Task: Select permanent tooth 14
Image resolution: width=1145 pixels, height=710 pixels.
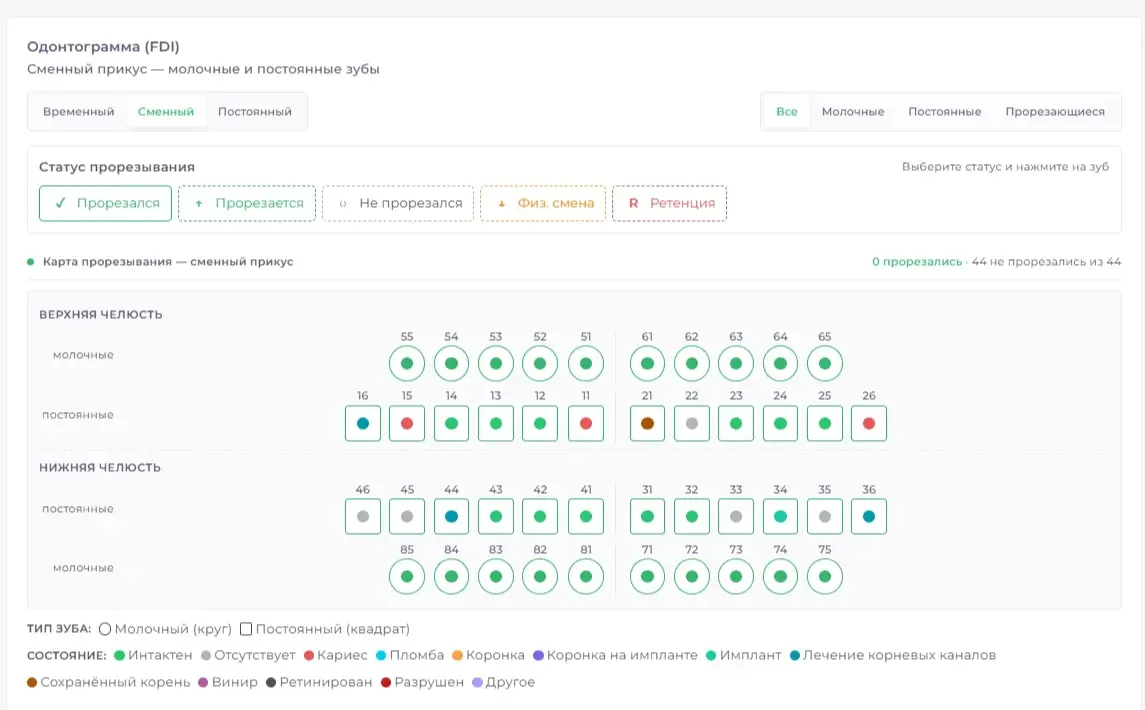Action: [x=451, y=424]
